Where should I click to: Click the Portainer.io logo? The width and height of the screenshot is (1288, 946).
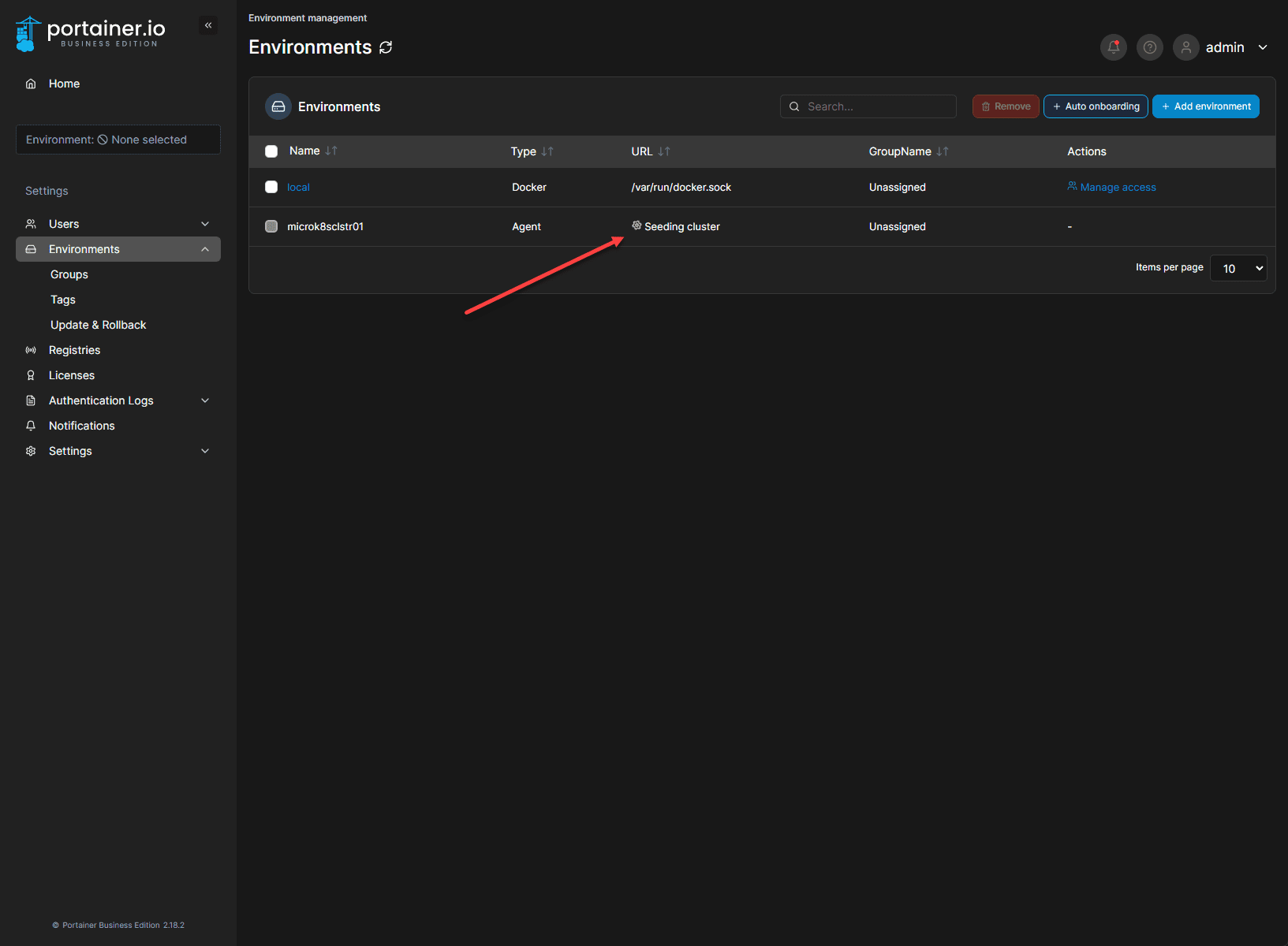[91, 33]
